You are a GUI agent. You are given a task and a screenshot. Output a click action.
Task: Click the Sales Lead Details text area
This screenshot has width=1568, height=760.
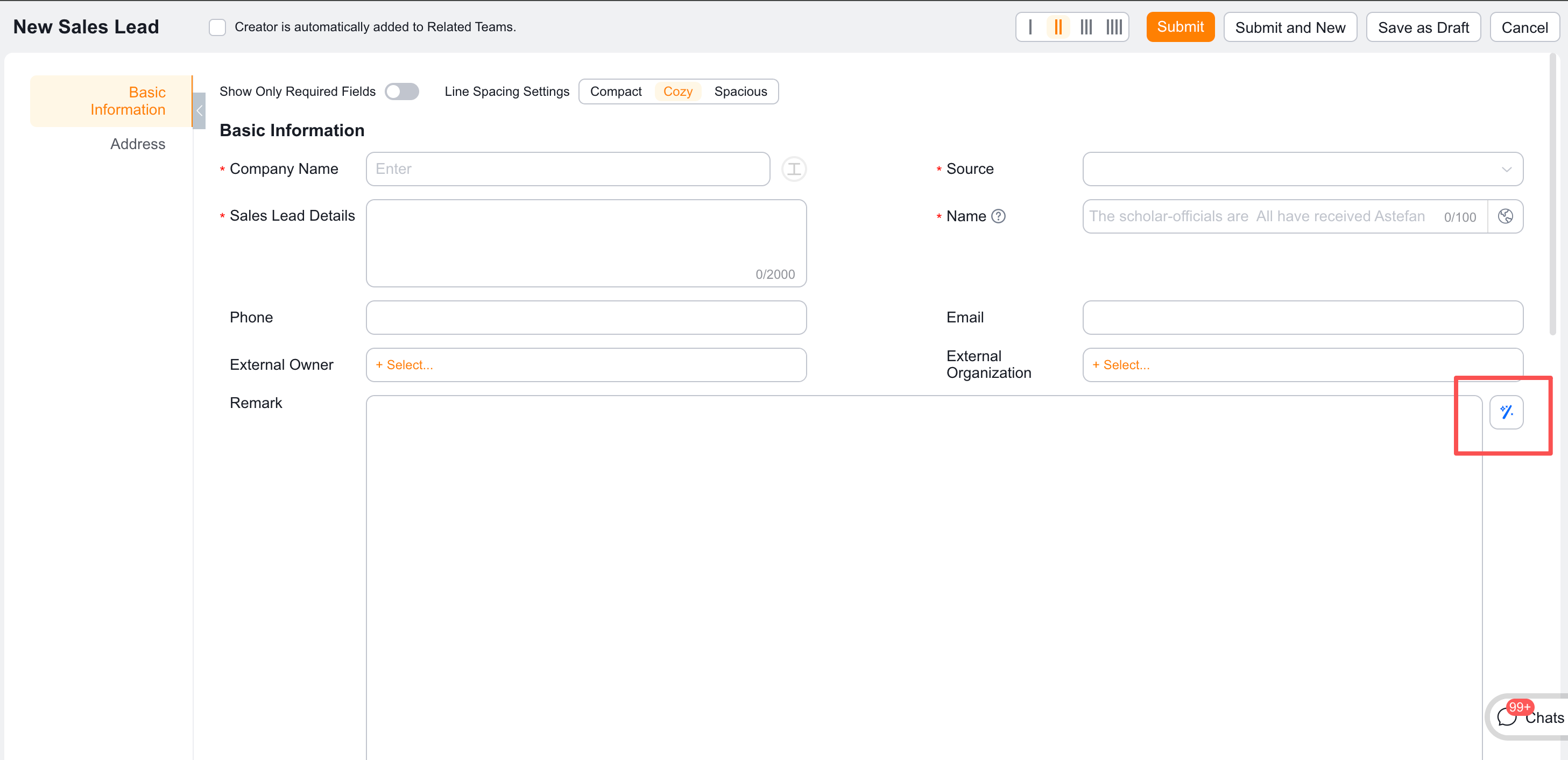point(586,243)
